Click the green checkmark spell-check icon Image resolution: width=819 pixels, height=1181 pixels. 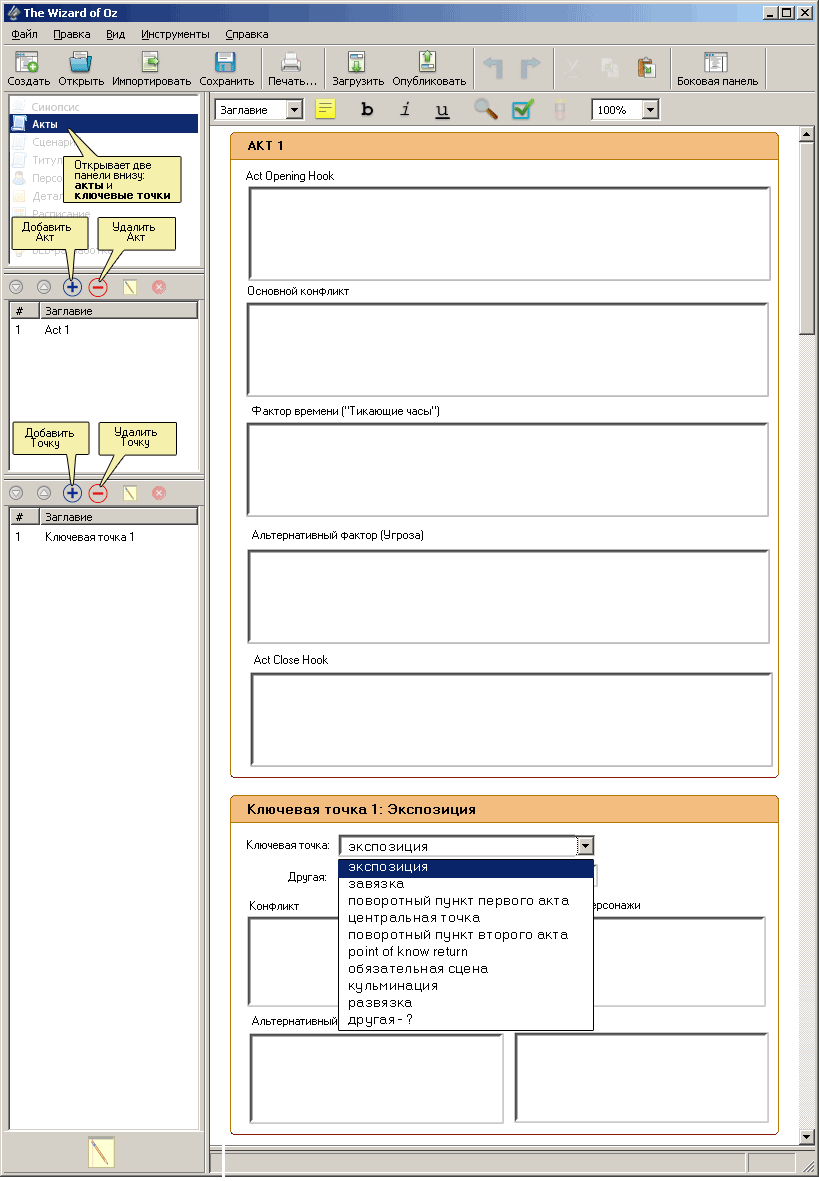523,110
